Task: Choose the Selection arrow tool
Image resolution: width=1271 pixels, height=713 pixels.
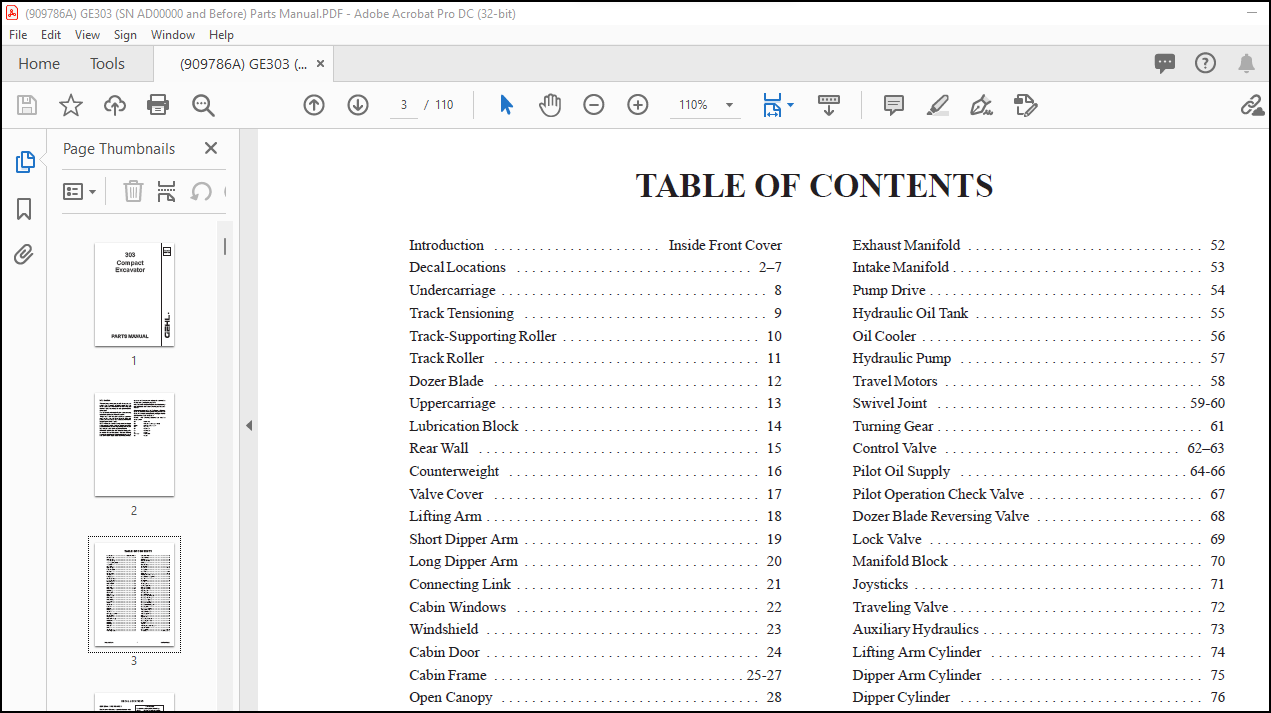Action: click(x=506, y=105)
